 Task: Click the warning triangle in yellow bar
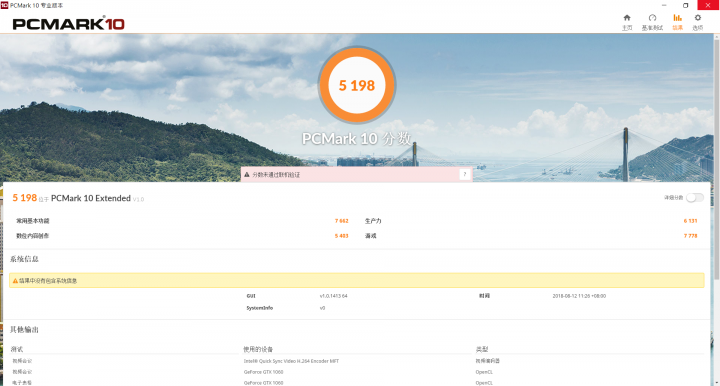point(15,280)
